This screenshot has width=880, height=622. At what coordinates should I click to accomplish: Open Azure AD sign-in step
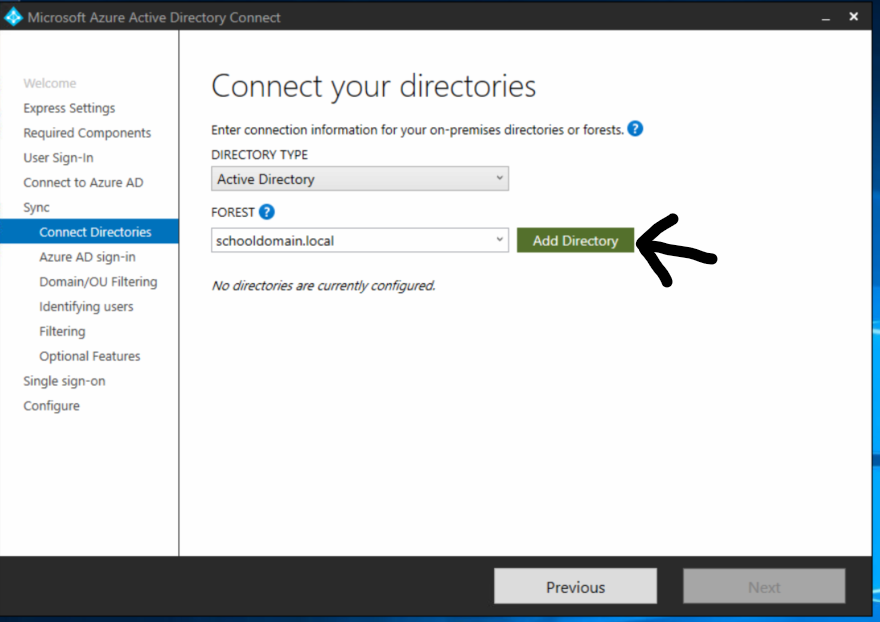(x=87, y=257)
